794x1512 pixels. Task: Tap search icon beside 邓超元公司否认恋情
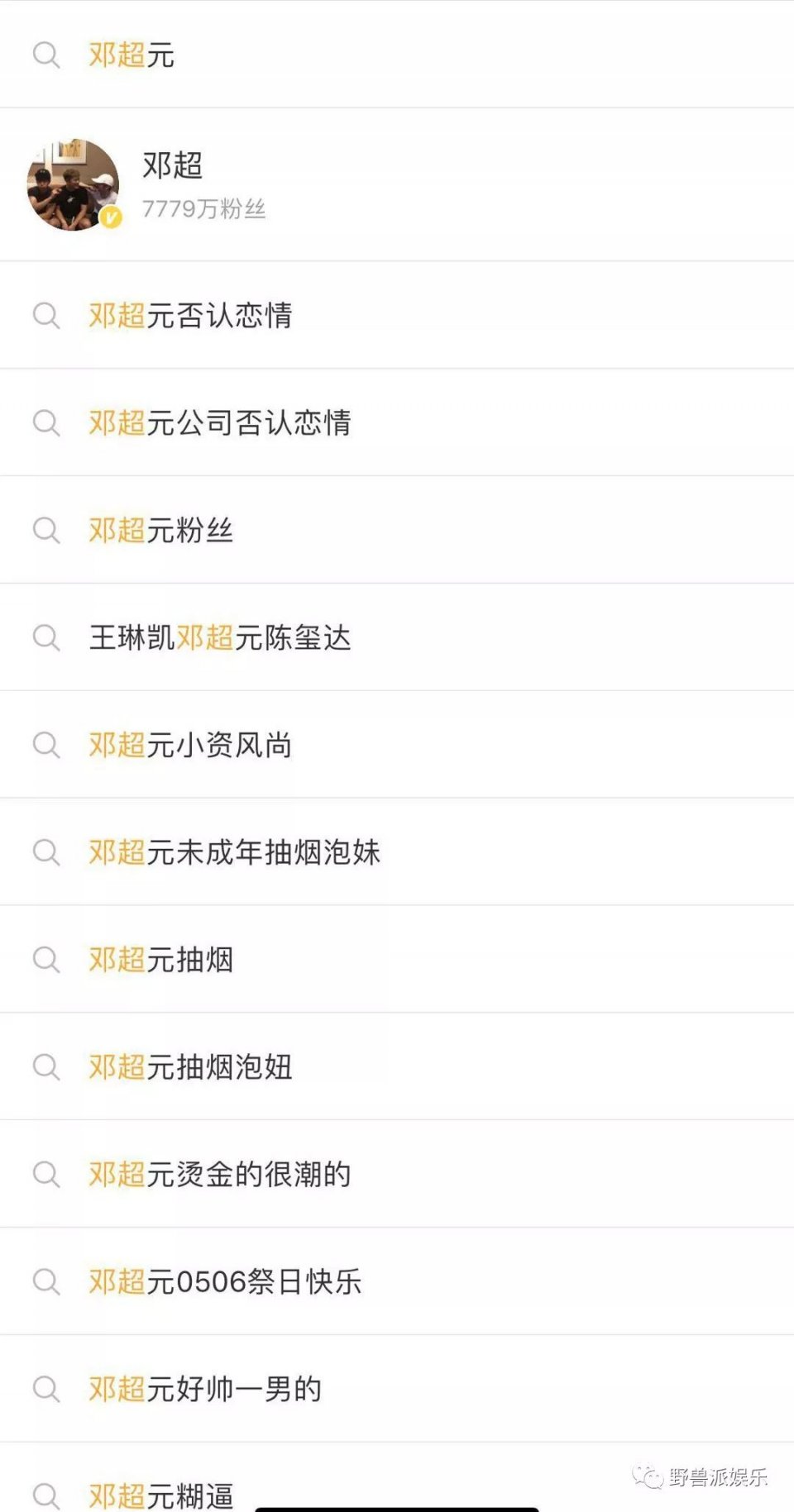pyautogui.click(x=46, y=423)
